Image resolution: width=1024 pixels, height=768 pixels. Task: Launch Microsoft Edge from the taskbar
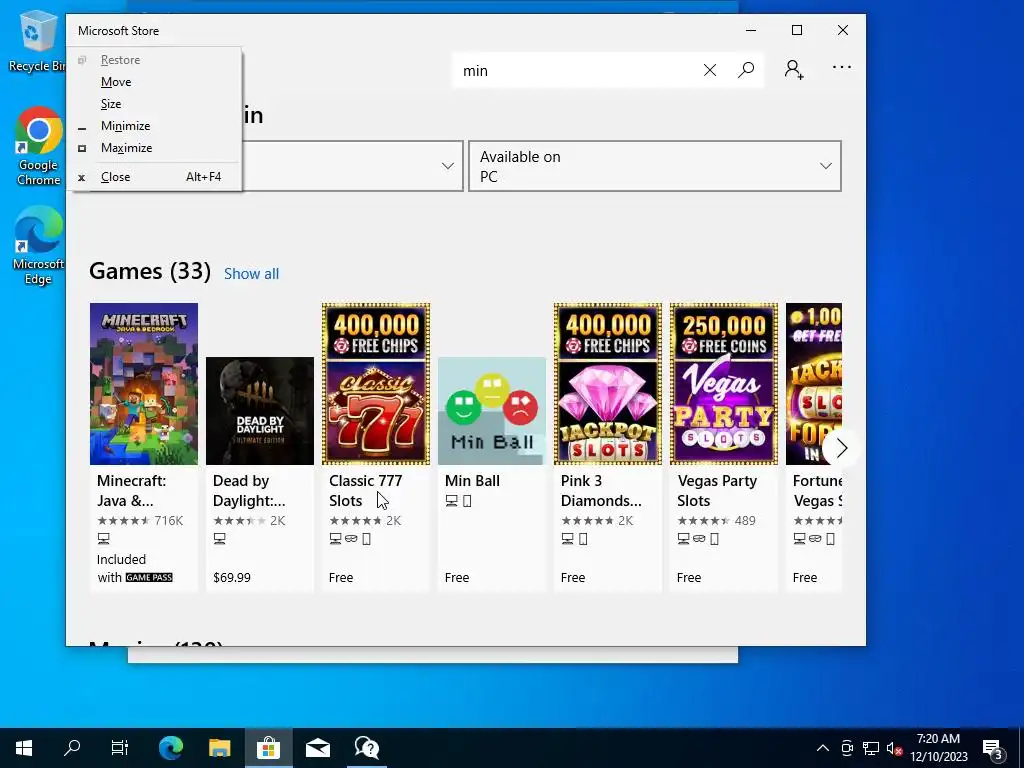[171, 748]
